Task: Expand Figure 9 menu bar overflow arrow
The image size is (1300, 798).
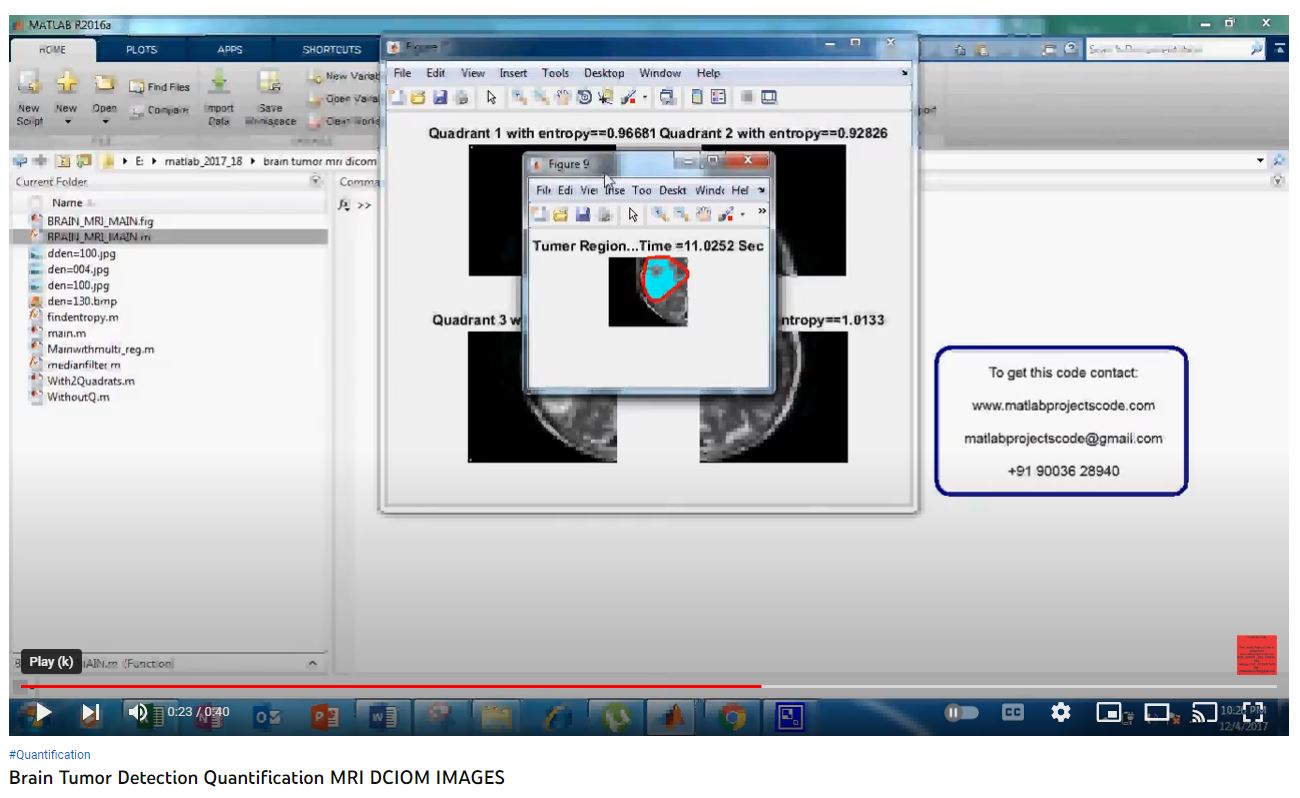Action: [761, 190]
